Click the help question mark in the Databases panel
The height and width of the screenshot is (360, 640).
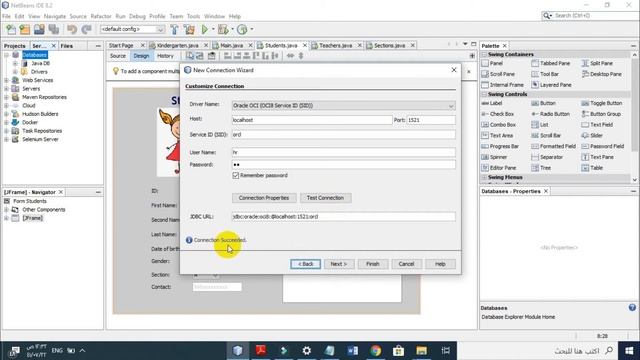pos(632,308)
